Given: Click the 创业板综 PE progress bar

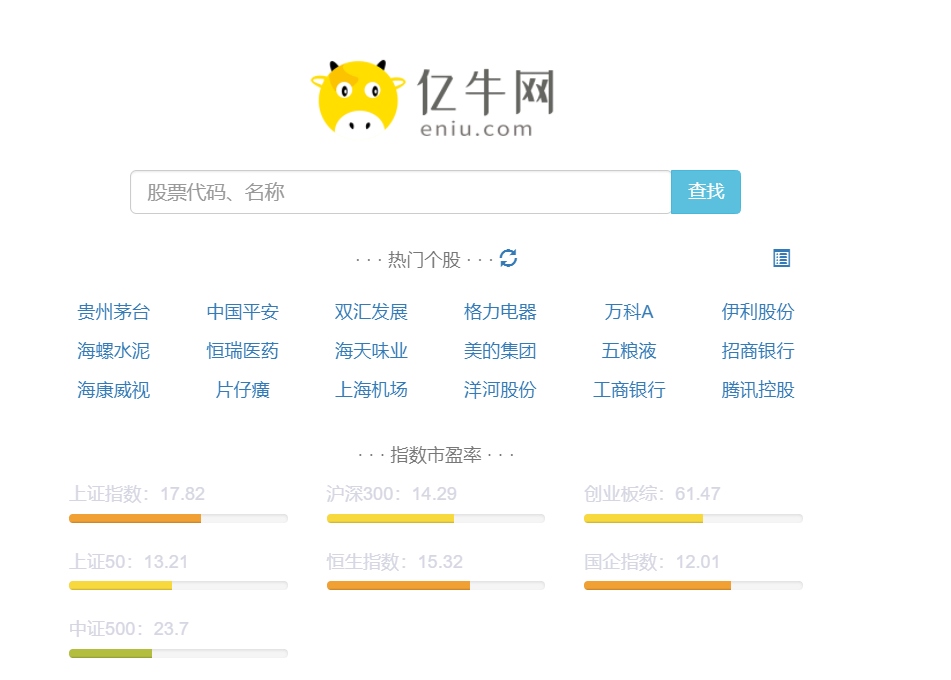Looking at the screenshot, I should click(x=693, y=518).
